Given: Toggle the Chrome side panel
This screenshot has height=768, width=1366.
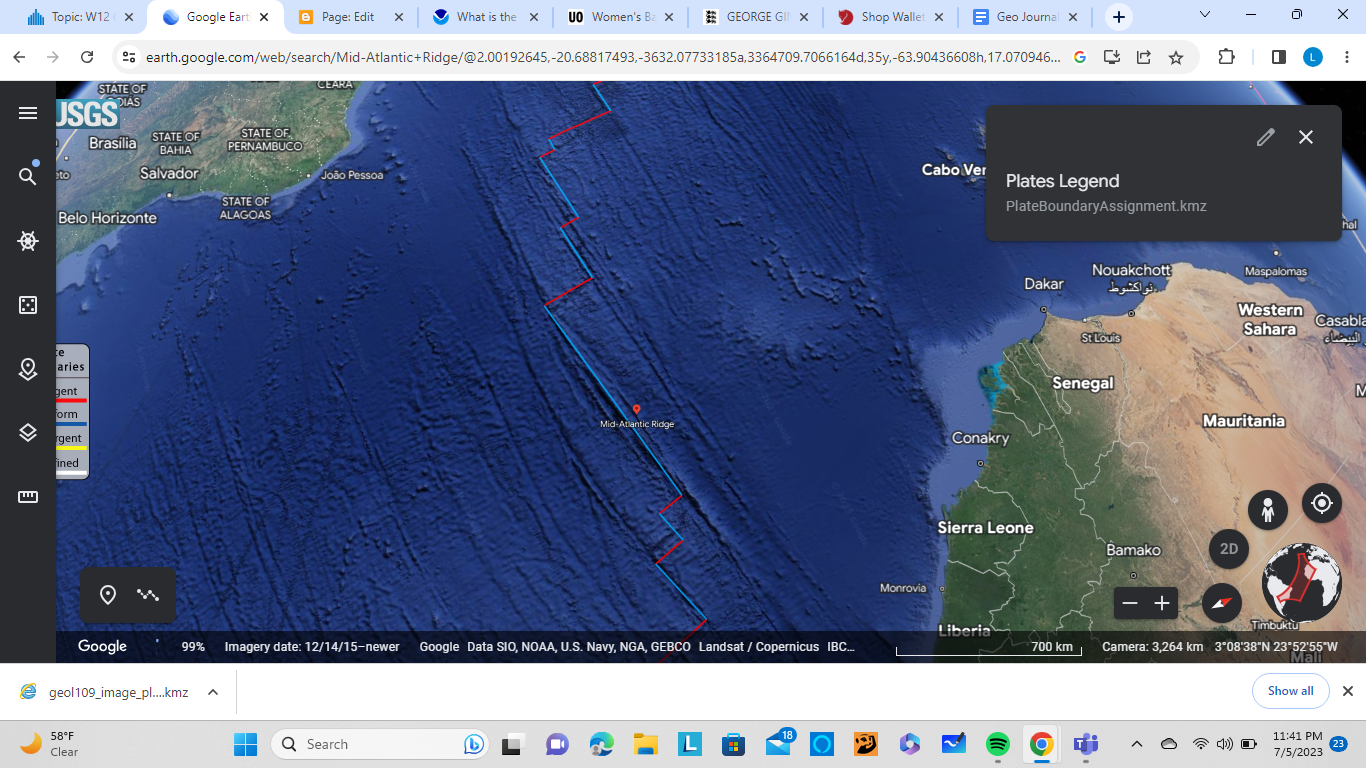Looking at the screenshot, I should point(1279,58).
